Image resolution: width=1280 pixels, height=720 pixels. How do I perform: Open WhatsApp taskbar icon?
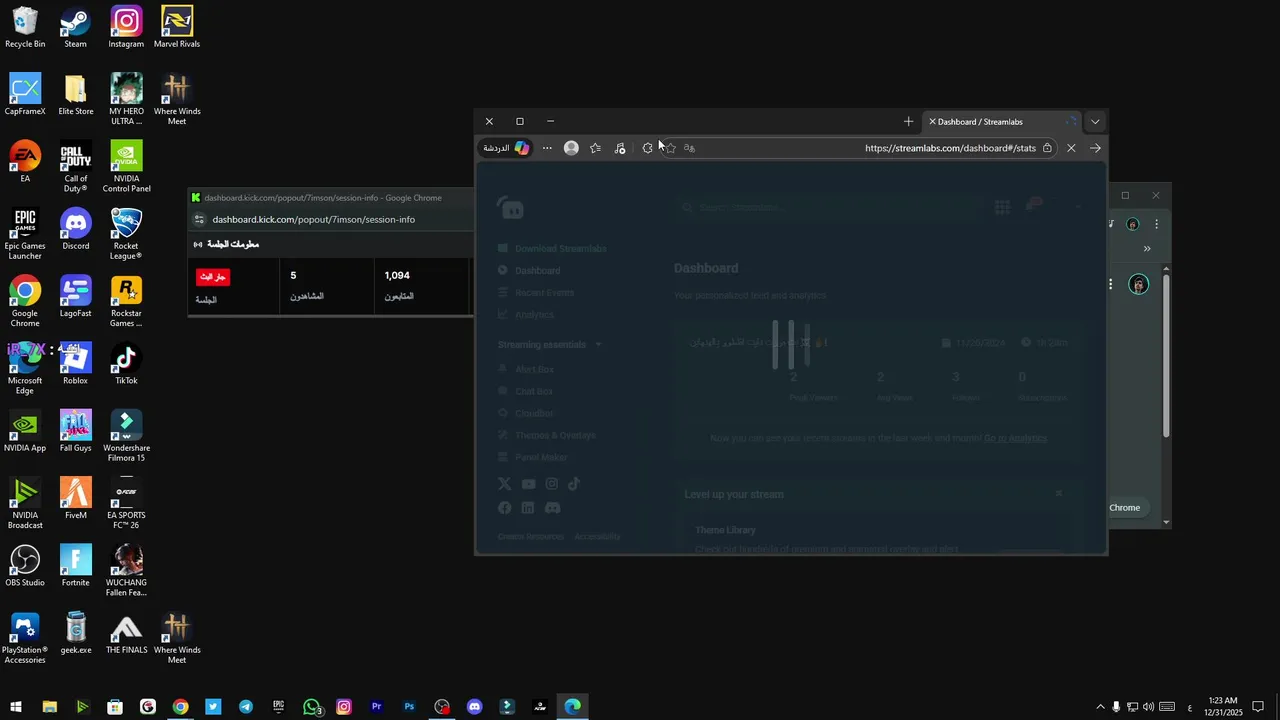[x=312, y=707]
